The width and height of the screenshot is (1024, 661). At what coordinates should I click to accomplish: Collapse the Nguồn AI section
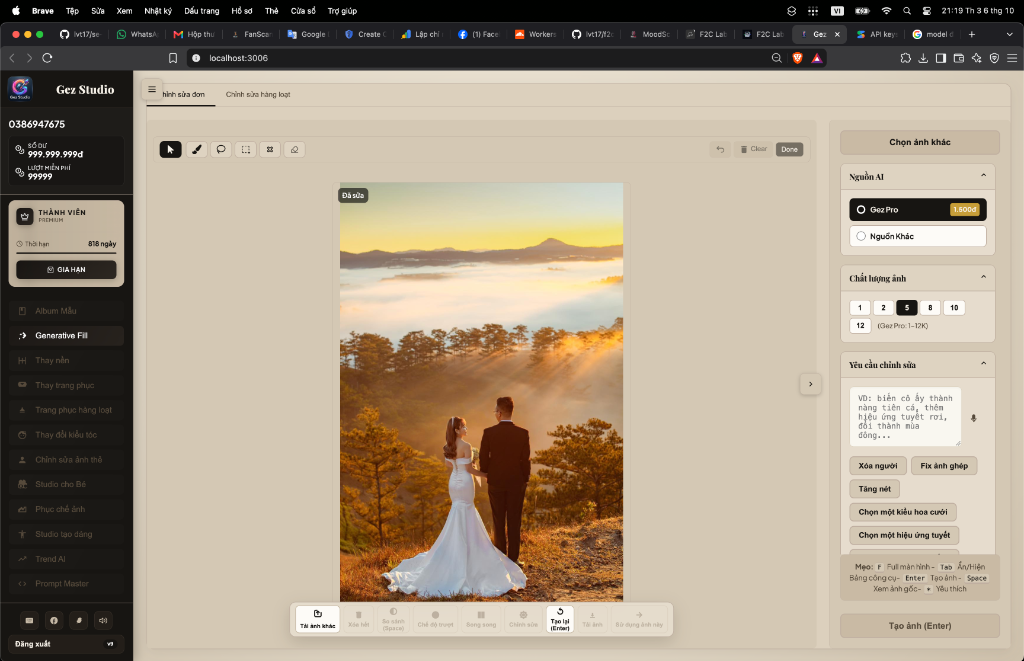(984, 176)
